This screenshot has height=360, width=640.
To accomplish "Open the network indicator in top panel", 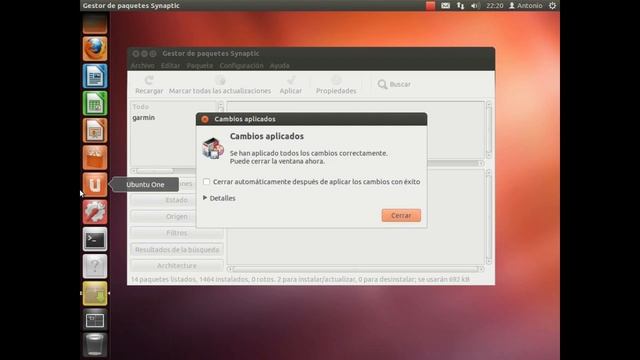I will pyautogui.click(x=460, y=6).
